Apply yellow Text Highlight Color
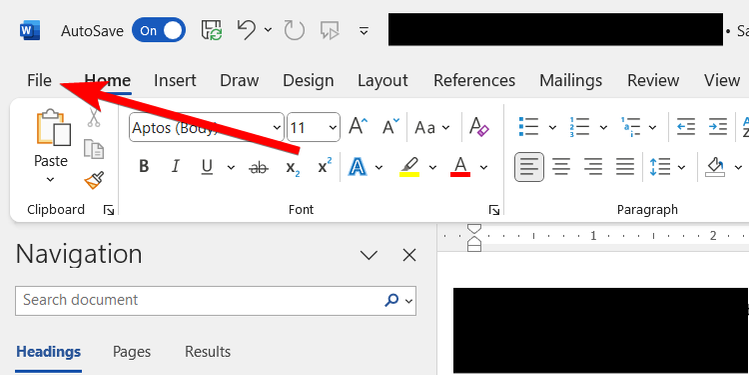The height and width of the screenshot is (375, 749). coord(409,167)
